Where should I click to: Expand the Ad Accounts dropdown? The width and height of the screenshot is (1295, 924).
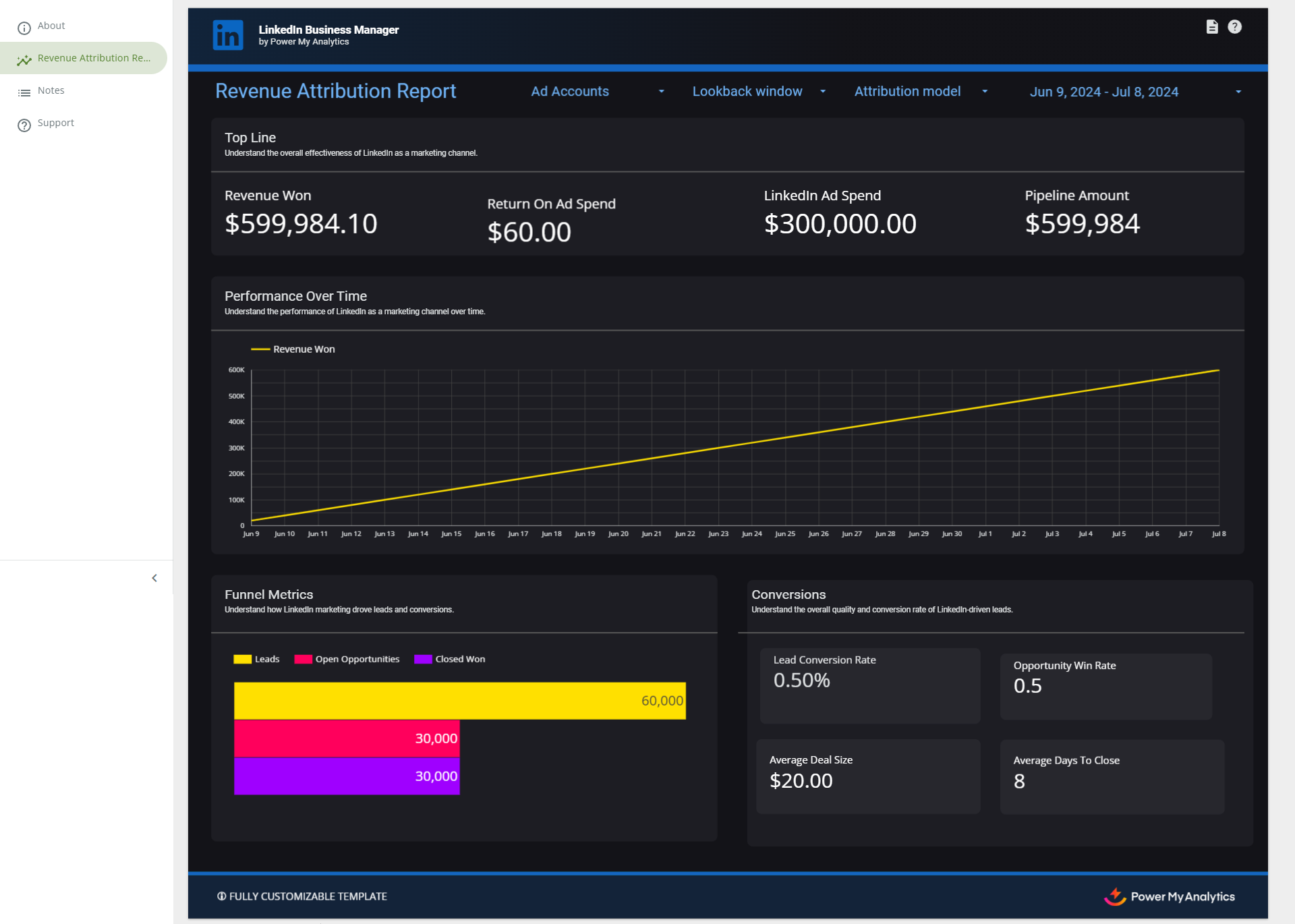[x=598, y=91]
